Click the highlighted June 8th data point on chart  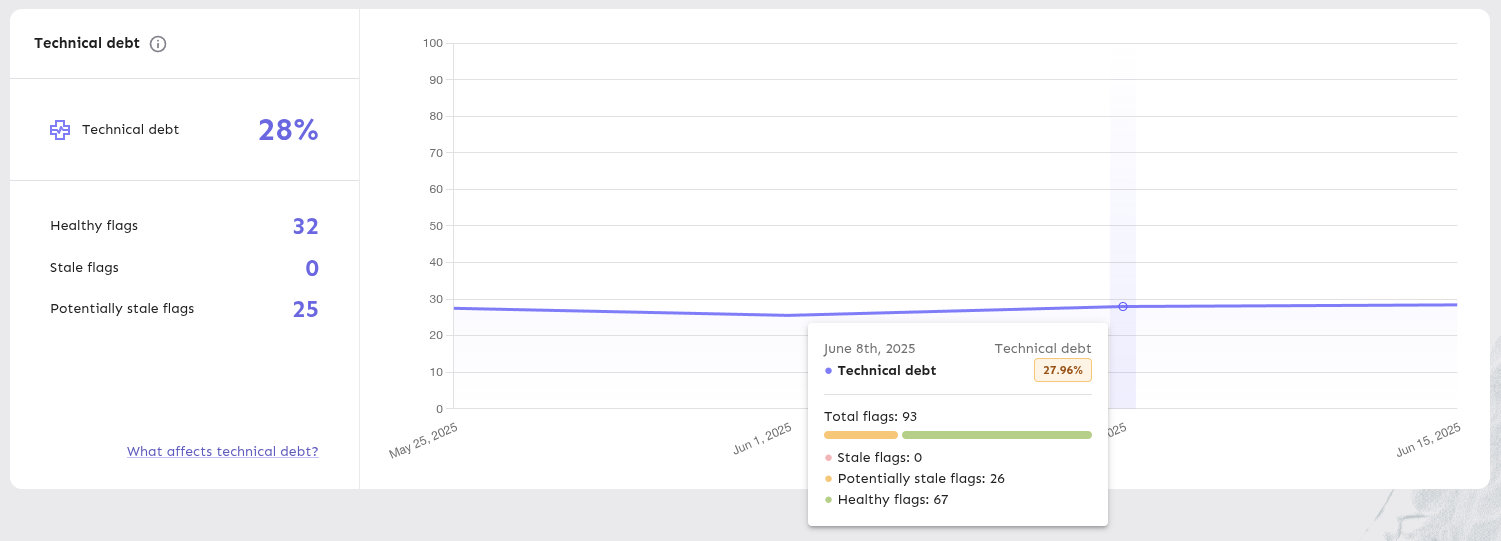tap(1122, 307)
